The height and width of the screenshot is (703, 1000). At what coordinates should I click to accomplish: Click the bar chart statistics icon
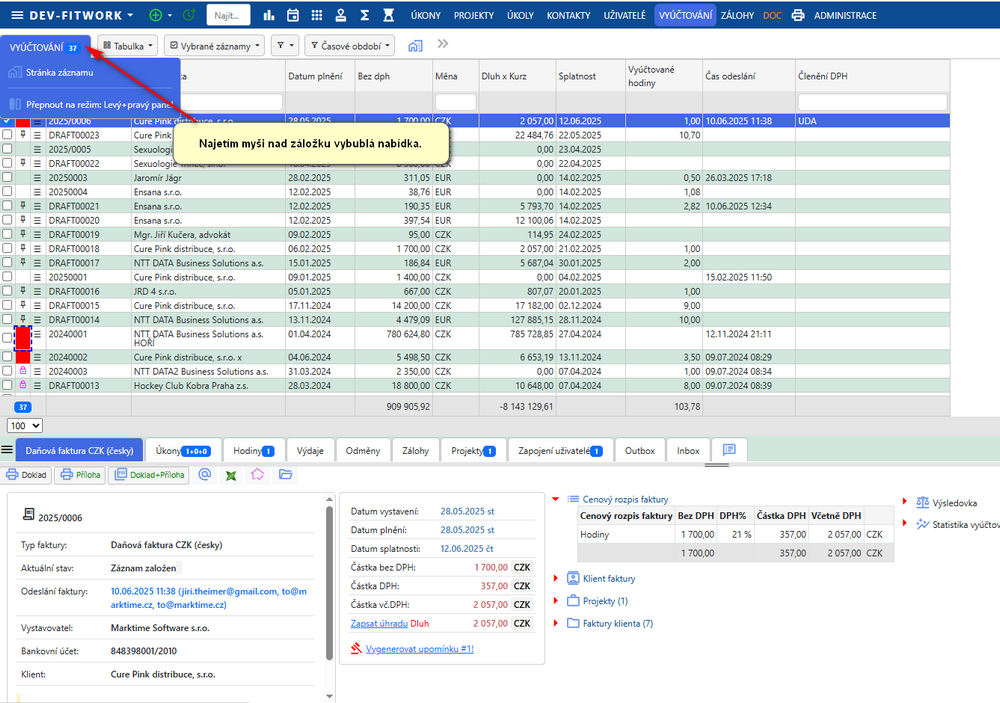click(269, 16)
